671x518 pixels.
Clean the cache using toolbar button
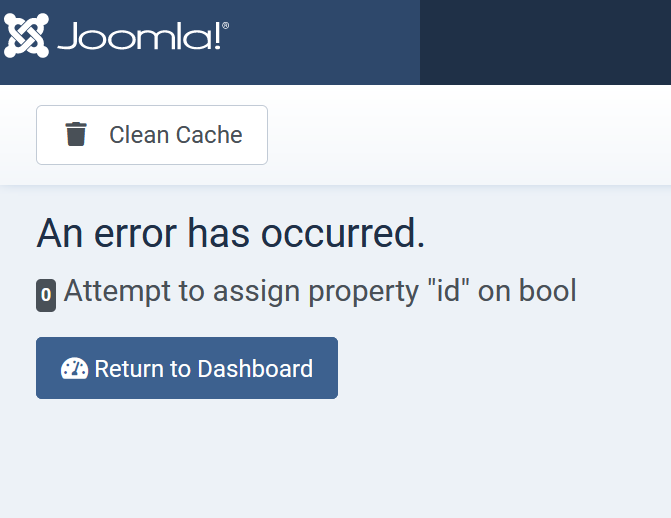(152, 135)
